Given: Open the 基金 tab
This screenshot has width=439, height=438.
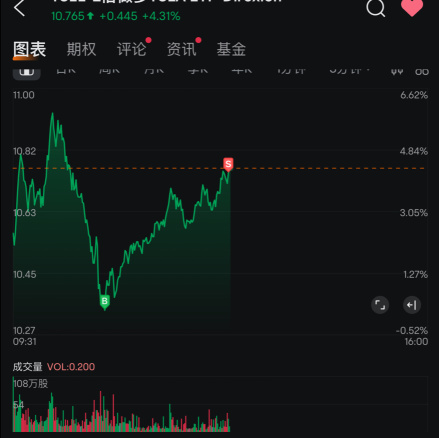Looking at the screenshot, I should (231, 49).
